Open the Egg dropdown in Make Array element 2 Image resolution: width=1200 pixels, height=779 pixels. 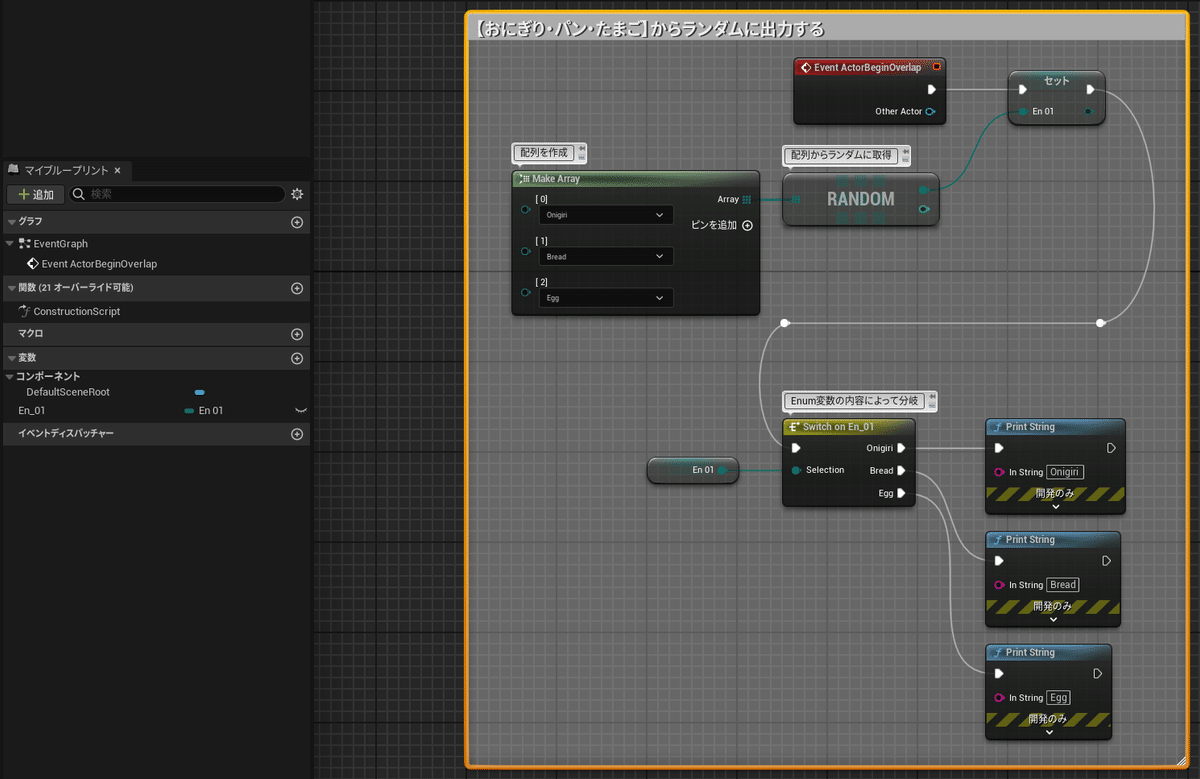pos(605,297)
